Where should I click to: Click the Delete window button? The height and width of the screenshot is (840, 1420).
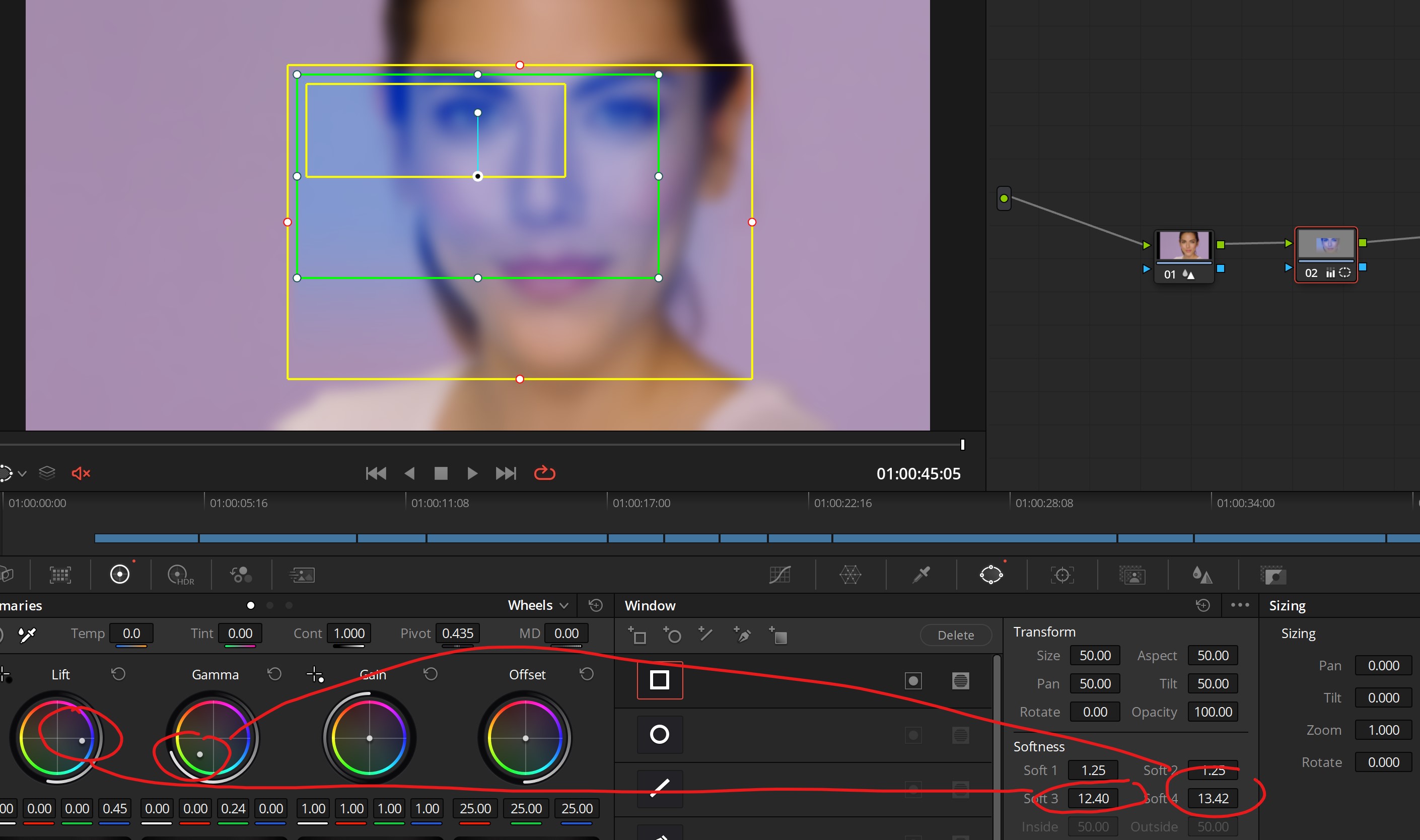954,635
